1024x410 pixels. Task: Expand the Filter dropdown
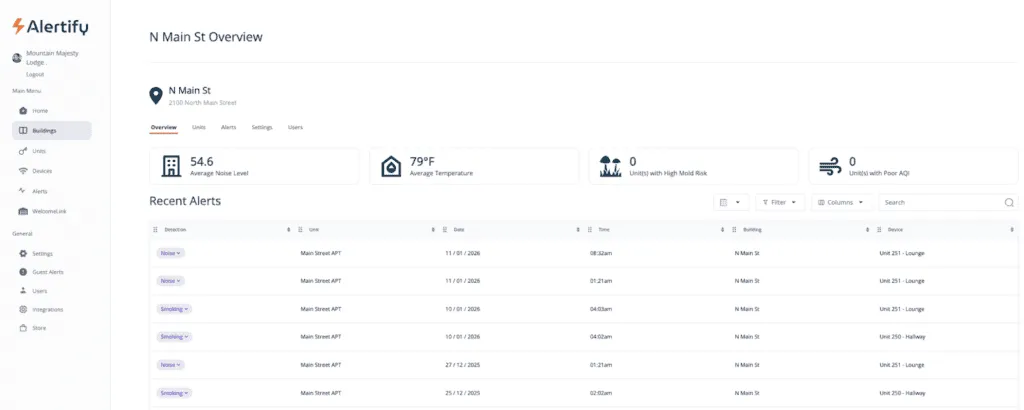[x=780, y=202]
